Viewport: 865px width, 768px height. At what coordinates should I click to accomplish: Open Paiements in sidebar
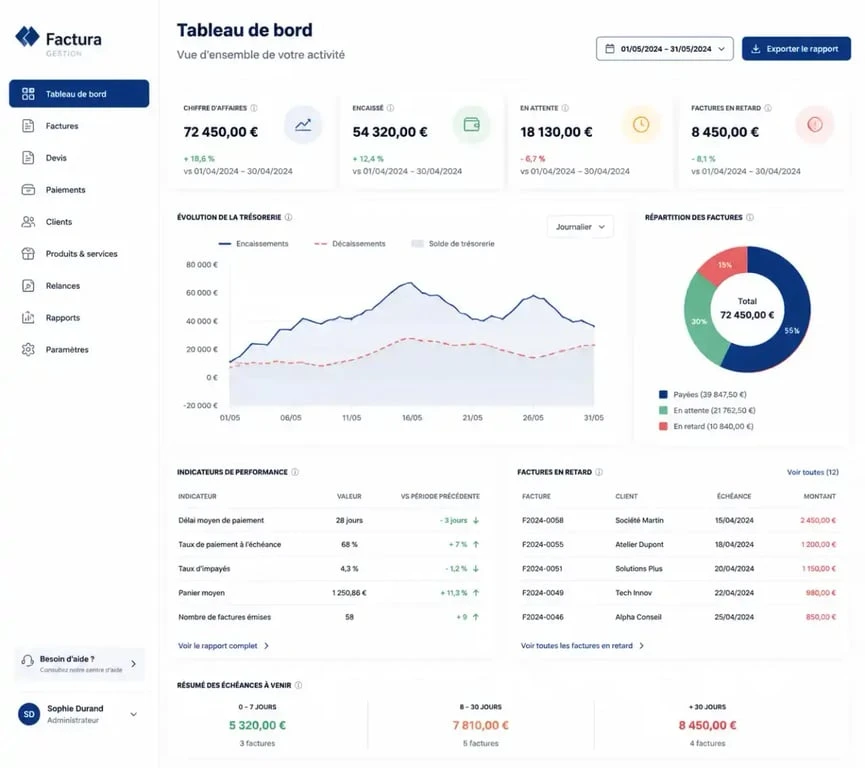coord(79,190)
